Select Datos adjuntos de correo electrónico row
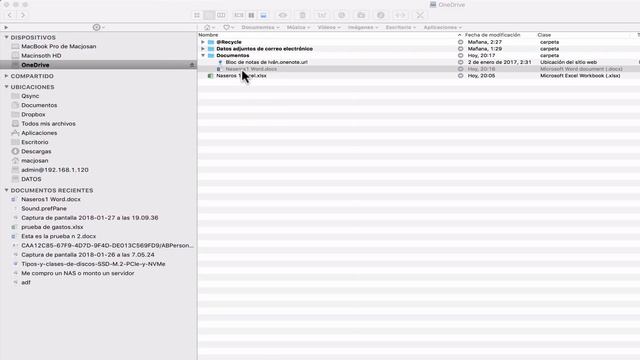The height and width of the screenshot is (360, 640). (x=419, y=49)
